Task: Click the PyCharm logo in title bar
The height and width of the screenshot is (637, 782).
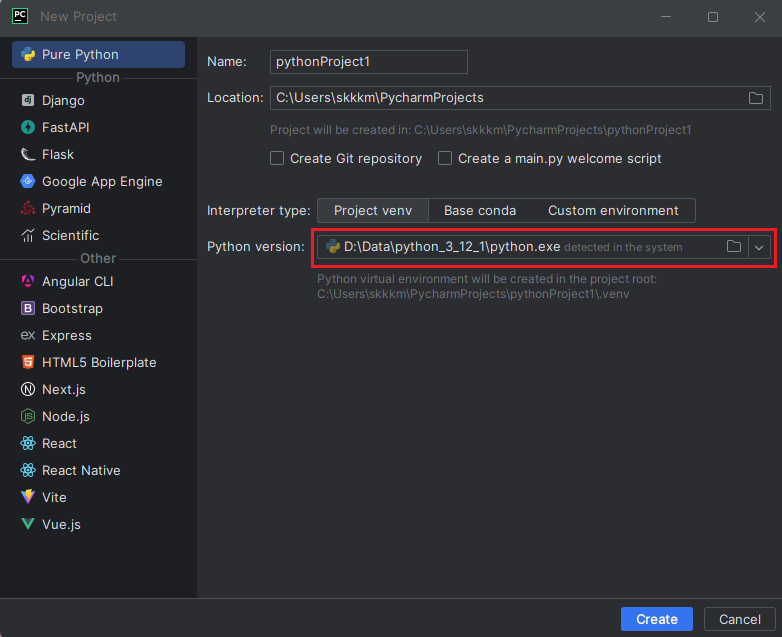Action: pos(20,16)
